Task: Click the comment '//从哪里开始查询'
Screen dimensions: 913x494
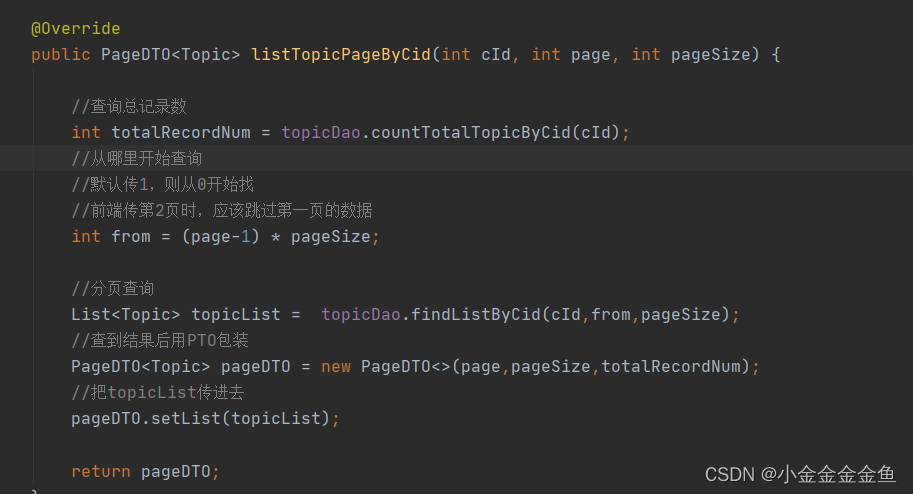Action: click(x=136, y=158)
